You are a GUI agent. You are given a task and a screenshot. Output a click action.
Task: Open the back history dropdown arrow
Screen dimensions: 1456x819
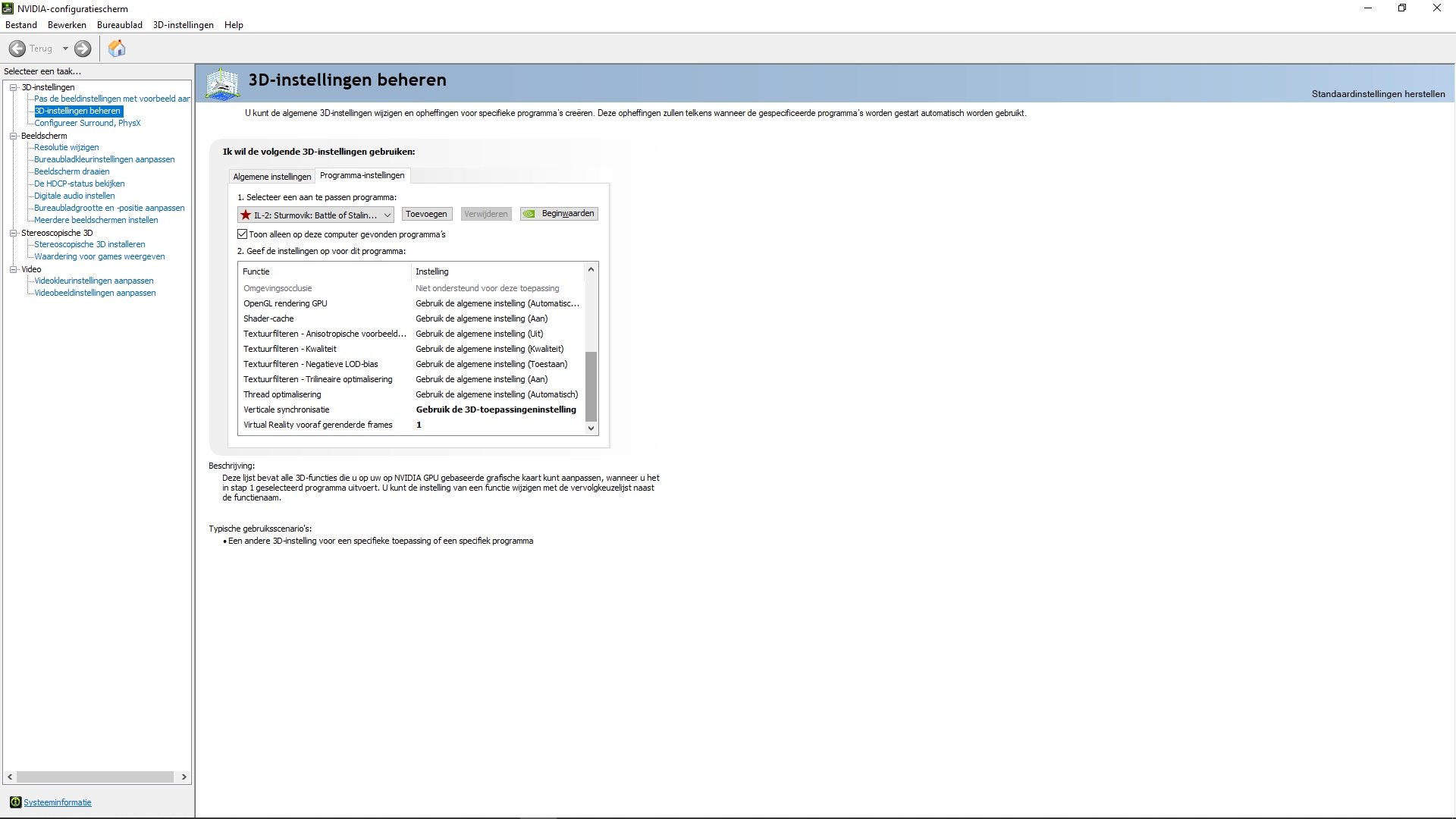(x=65, y=49)
